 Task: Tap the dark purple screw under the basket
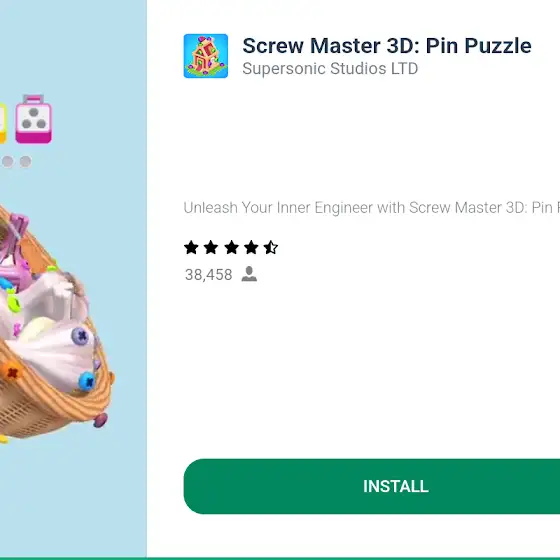click(x=100, y=420)
